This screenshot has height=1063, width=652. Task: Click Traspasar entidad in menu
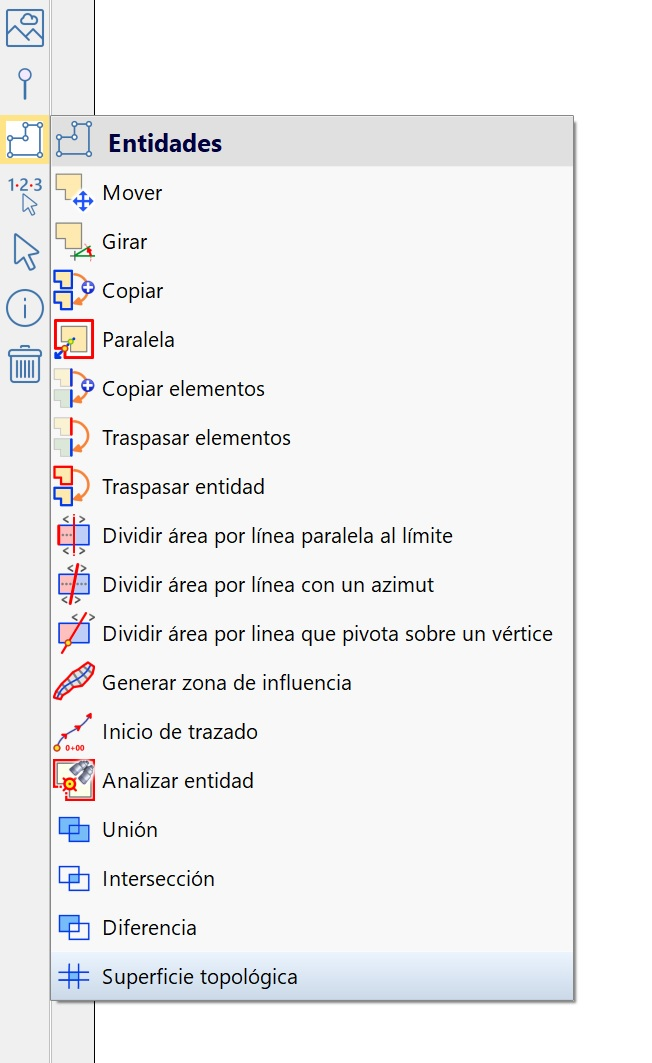pyautogui.click(x=183, y=487)
